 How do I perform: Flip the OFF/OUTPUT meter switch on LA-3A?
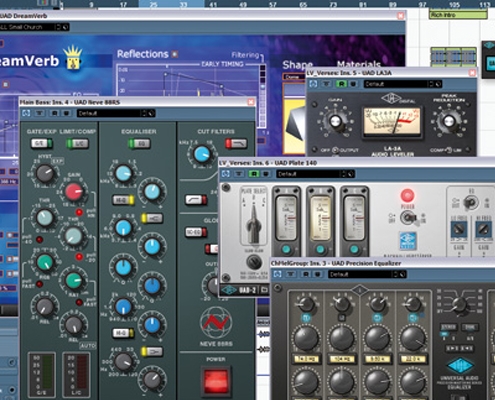(335, 150)
